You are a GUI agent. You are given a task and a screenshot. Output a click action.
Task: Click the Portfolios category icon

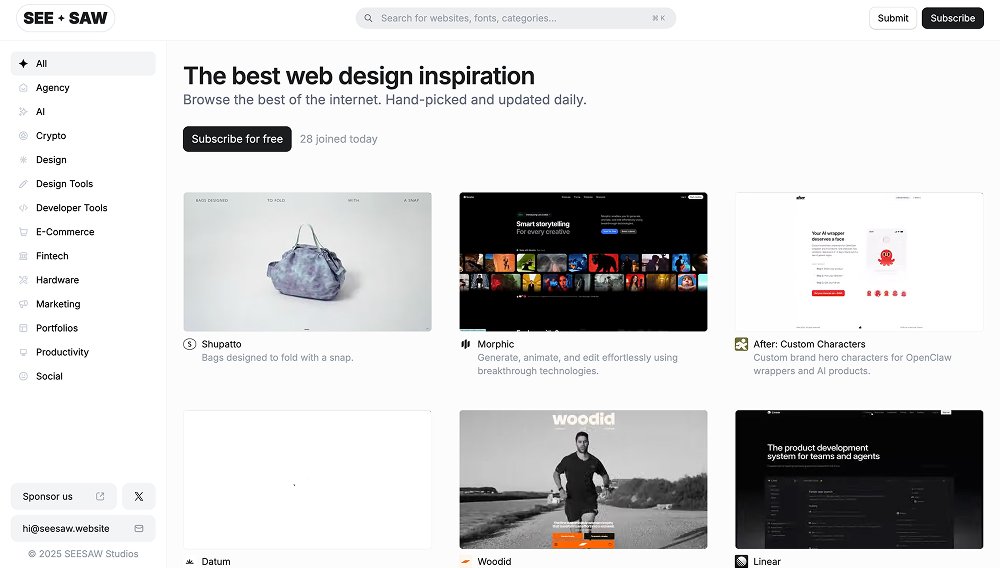point(24,328)
